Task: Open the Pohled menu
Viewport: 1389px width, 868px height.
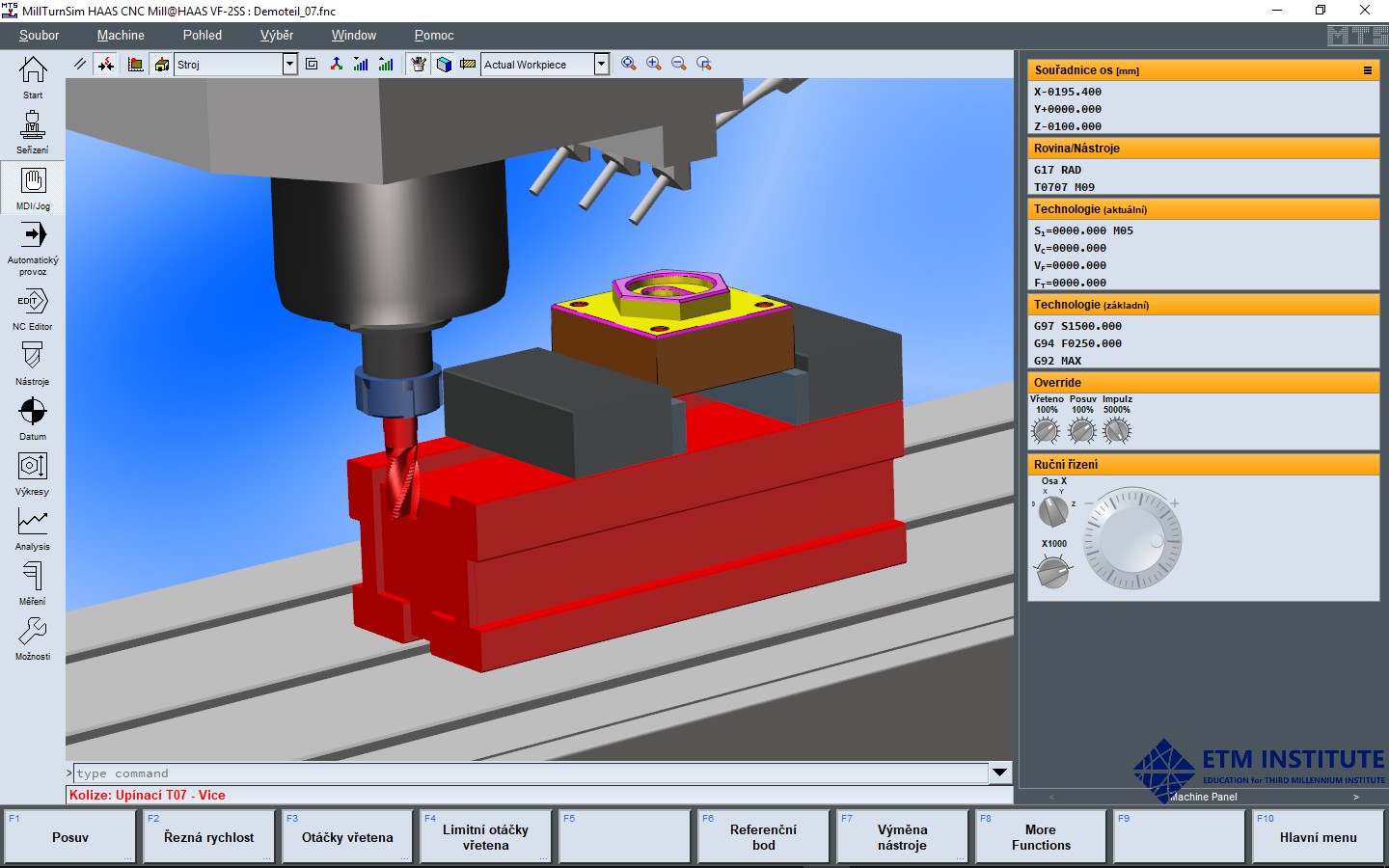Action: pyautogui.click(x=203, y=36)
